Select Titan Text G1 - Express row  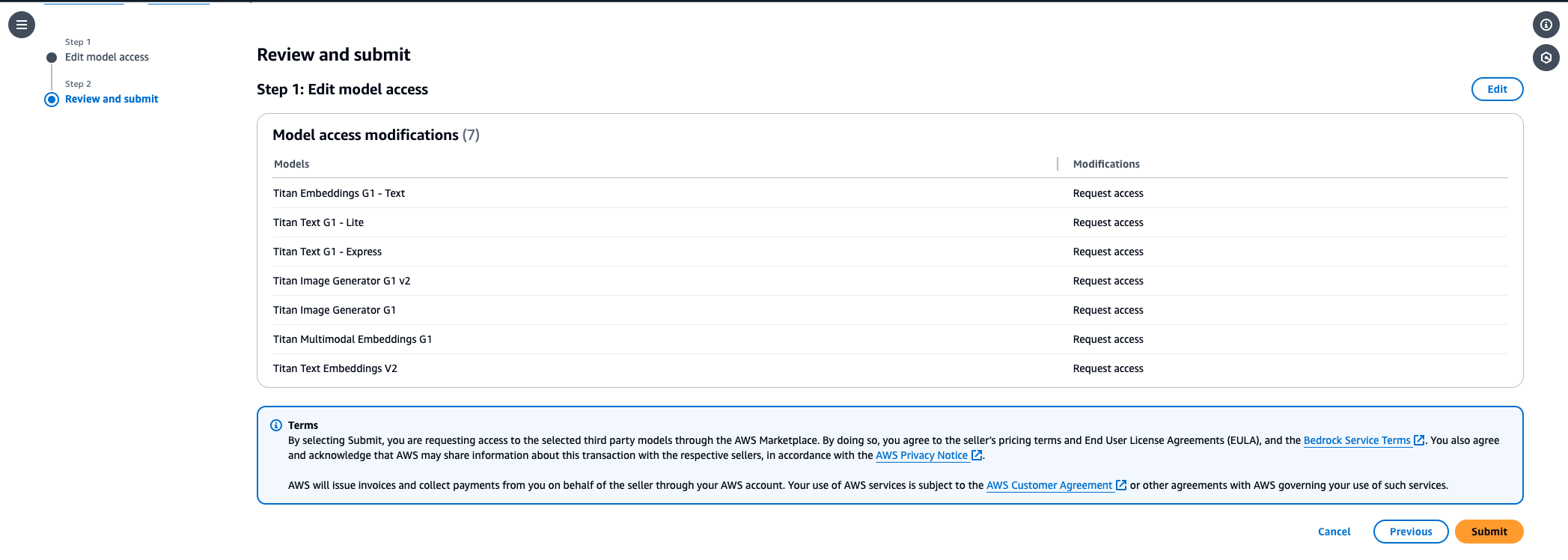[890, 252]
